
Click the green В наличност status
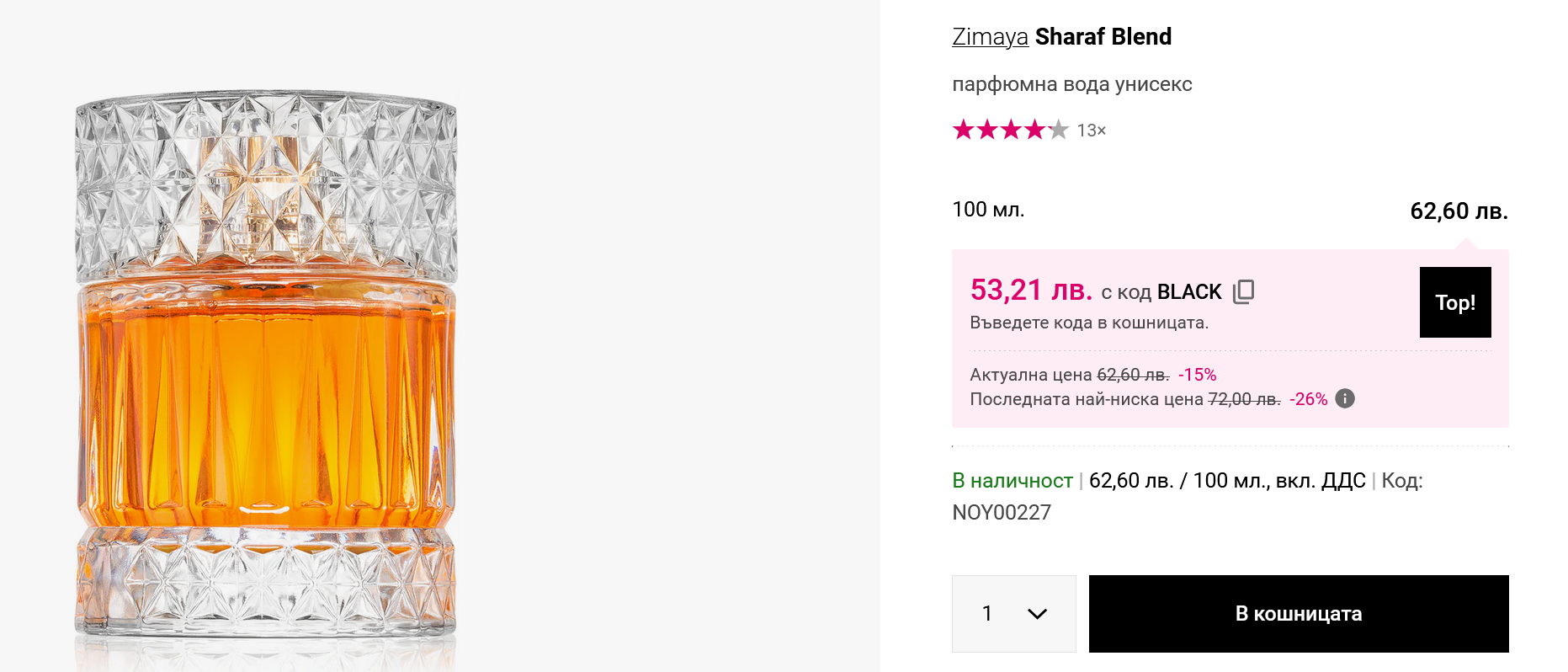(x=1012, y=481)
